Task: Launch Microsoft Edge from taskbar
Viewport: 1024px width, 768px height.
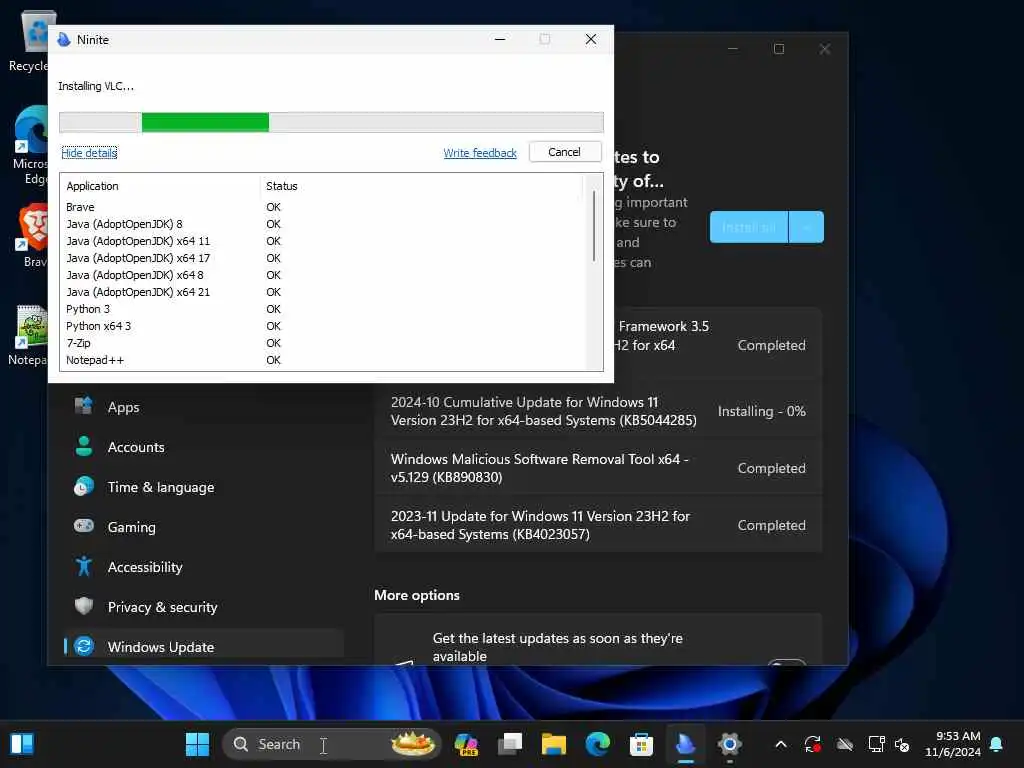Action: pyautogui.click(x=598, y=744)
